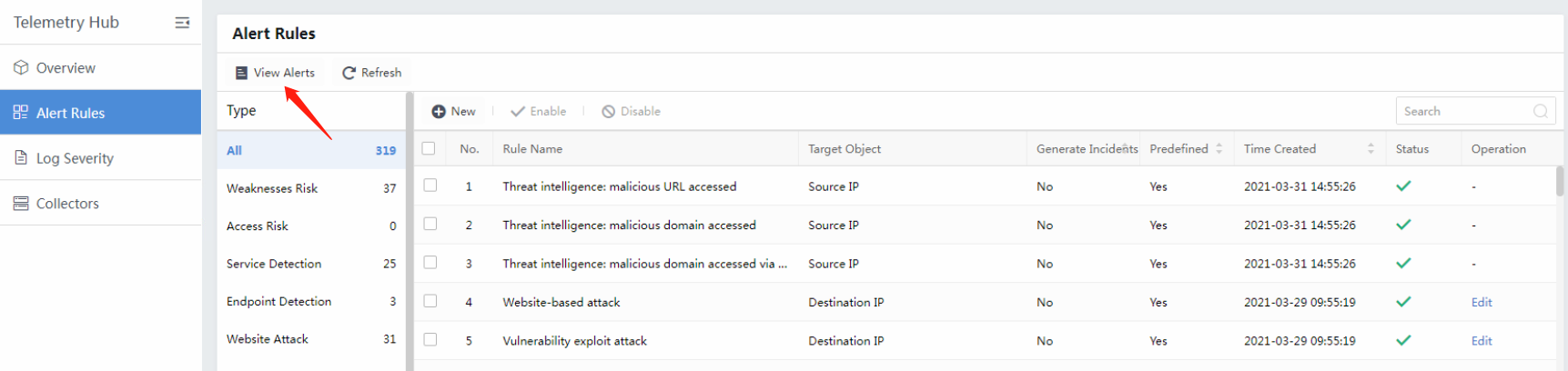Sort by the Predefined column arrows
Screen dimensions: 1568x371
pos(1219,148)
